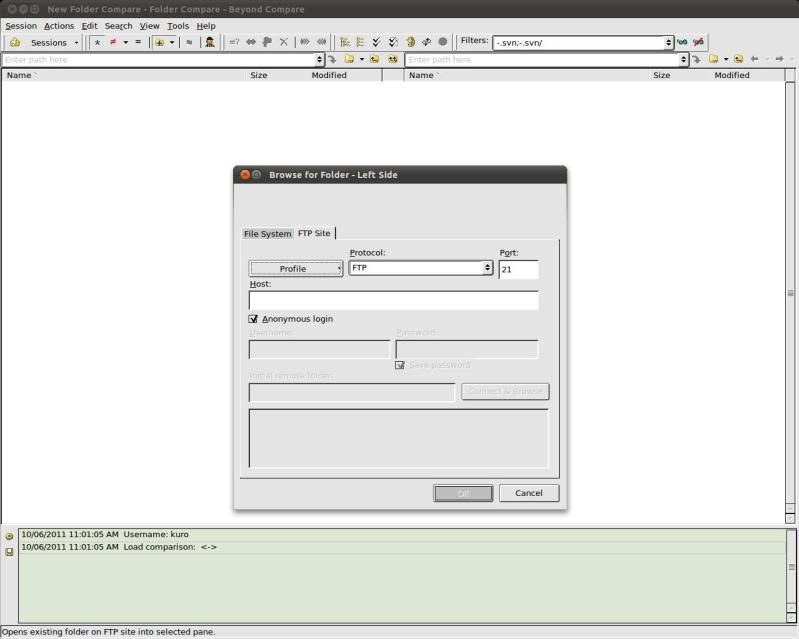
Task: Open the Tools menu
Action: pos(178,25)
